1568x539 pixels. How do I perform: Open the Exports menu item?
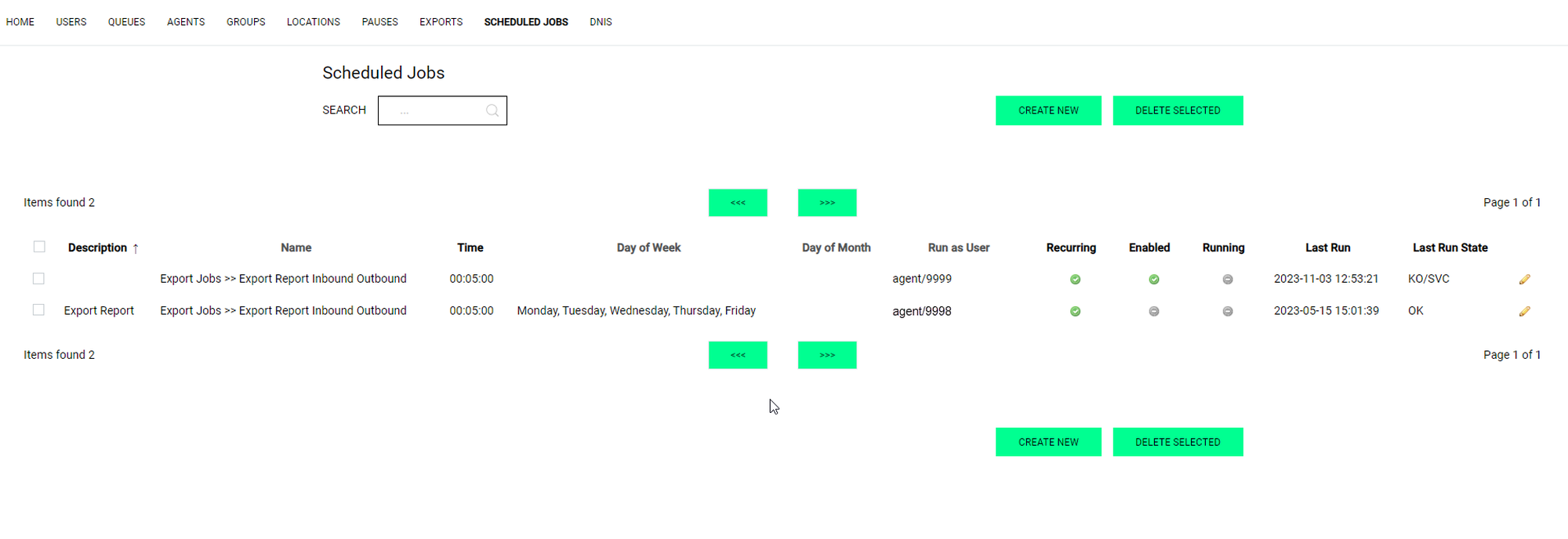click(x=441, y=22)
